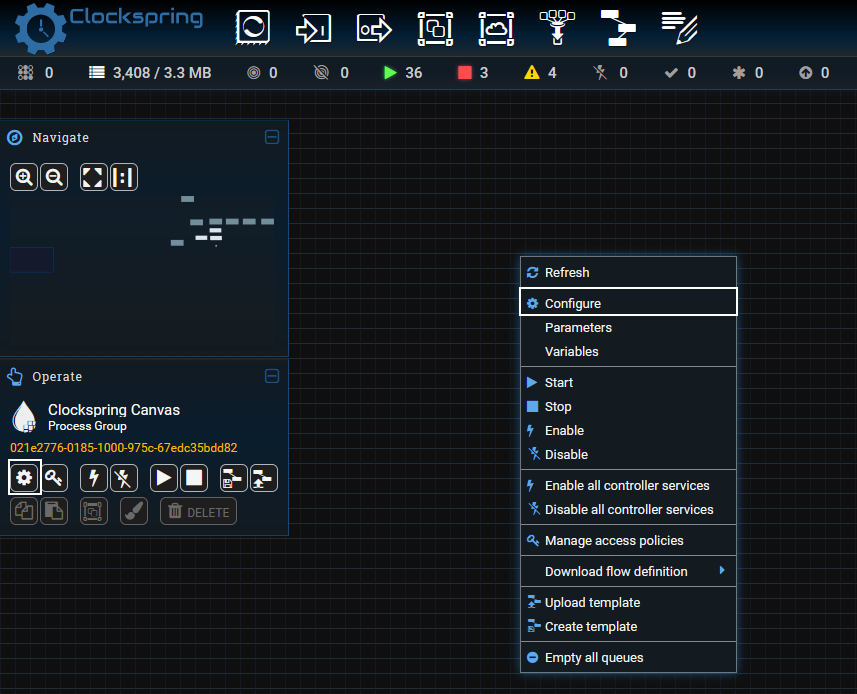The width and height of the screenshot is (857, 694).
Task: Click the Clockspring Canvas name in Operate
Action: pos(114,410)
